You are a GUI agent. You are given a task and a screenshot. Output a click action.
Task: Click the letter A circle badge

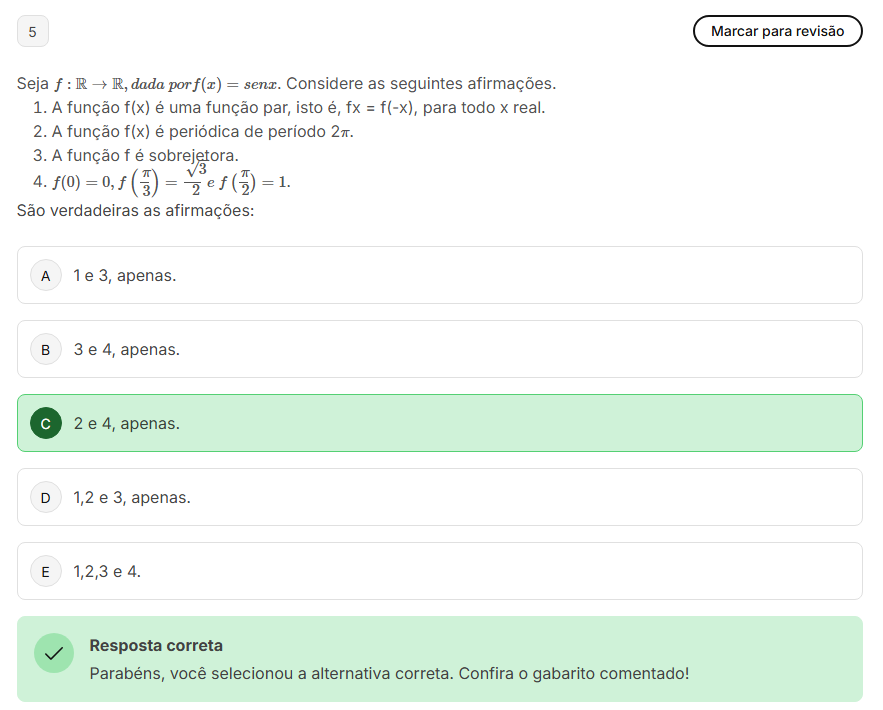[x=46, y=275]
